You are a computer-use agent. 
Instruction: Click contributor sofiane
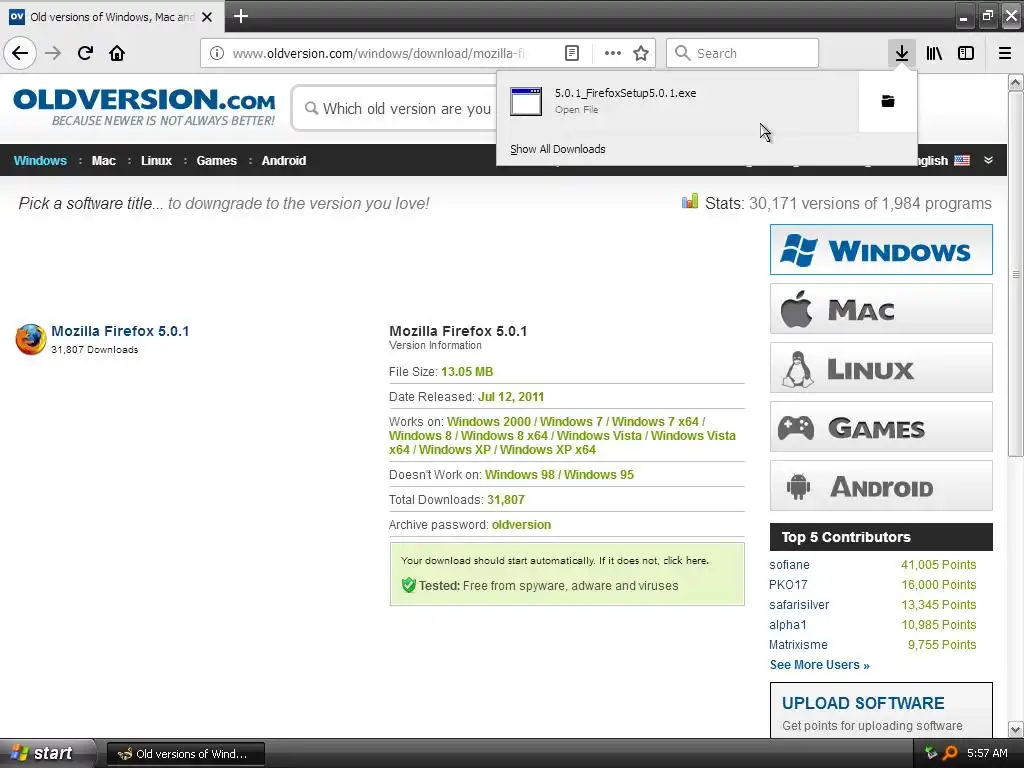tap(789, 565)
